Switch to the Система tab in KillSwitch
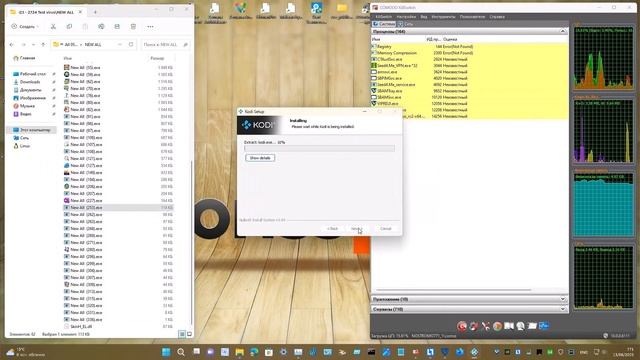 [384, 24]
